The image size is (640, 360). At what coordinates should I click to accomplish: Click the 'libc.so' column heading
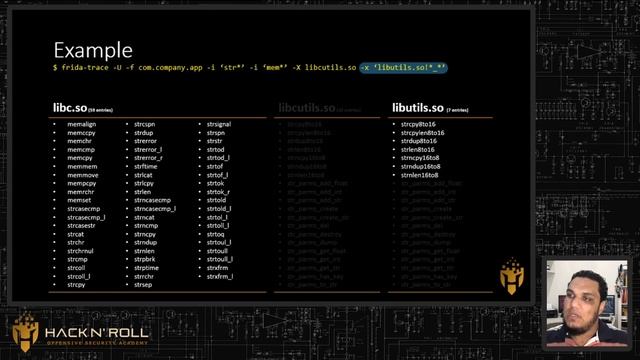click(x=70, y=108)
